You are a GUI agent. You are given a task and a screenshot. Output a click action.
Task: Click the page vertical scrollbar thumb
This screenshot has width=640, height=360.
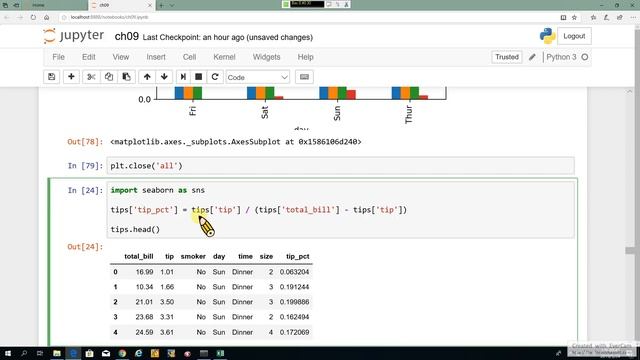[x=629, y=251]
